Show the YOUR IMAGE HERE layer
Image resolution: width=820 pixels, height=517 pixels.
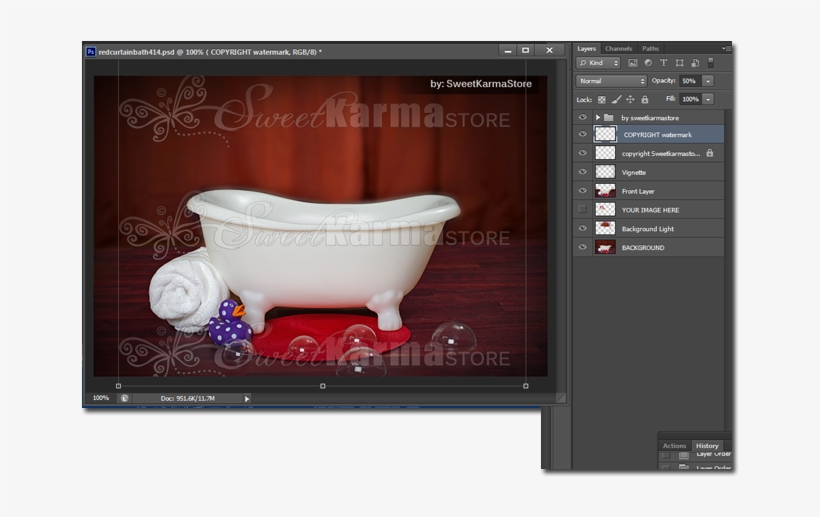point(583,210)
